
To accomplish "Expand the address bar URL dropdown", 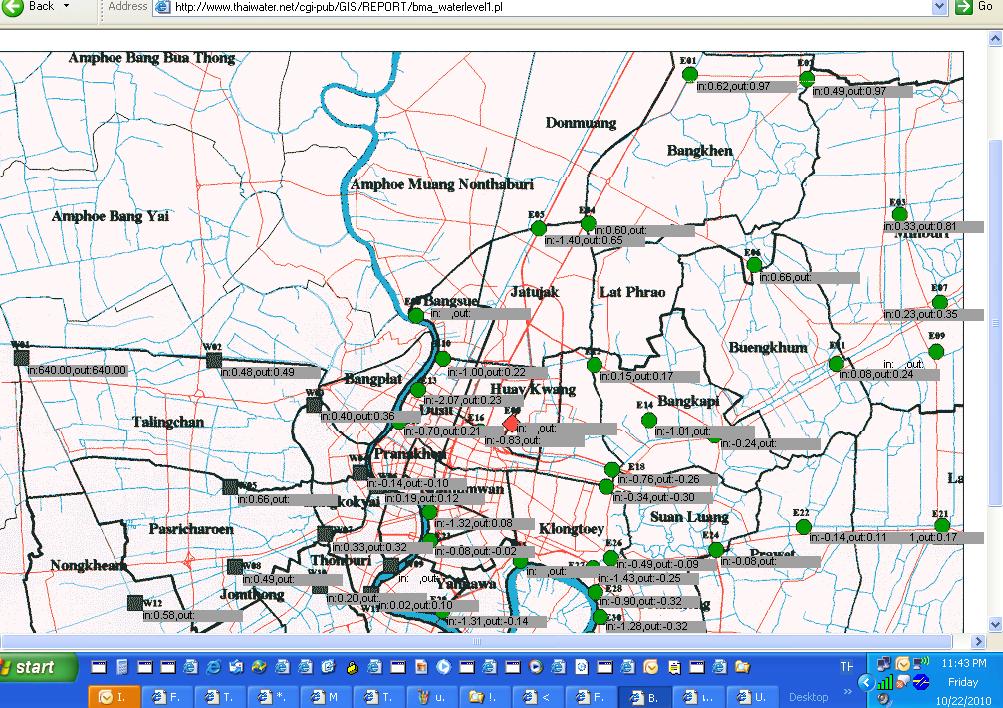I will (x=938, y=7).
